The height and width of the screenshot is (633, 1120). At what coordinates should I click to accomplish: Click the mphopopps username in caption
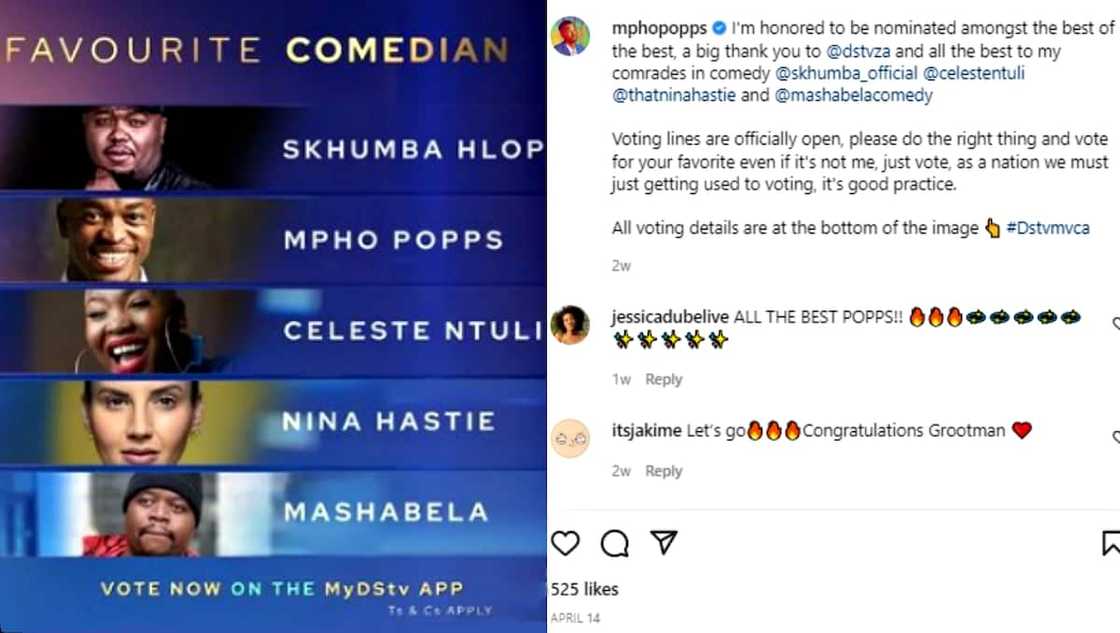coord(659,28)
